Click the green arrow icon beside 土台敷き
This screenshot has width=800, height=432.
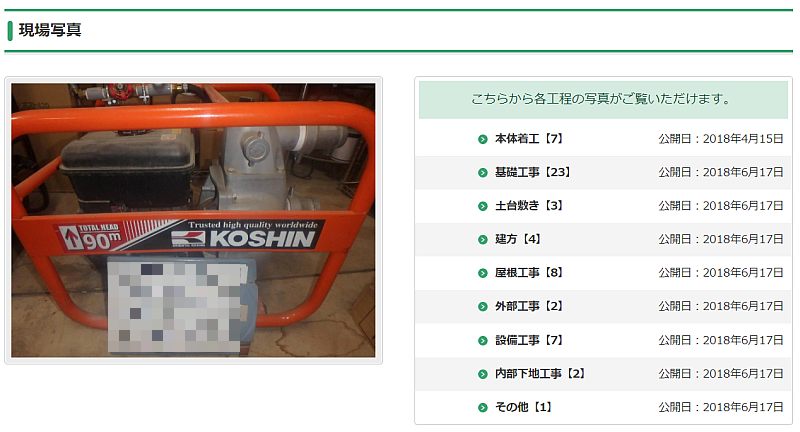coord(483,206)
